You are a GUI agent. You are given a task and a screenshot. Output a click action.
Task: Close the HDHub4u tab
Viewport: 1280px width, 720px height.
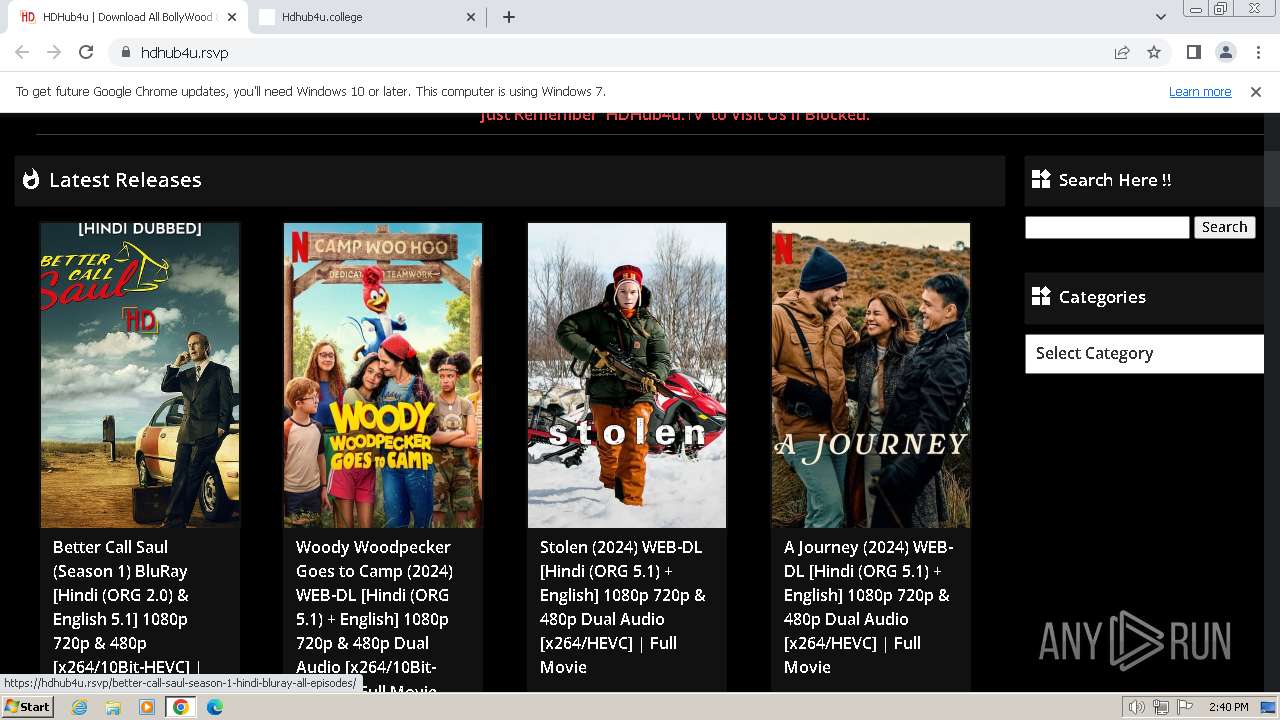click(232, 17)
